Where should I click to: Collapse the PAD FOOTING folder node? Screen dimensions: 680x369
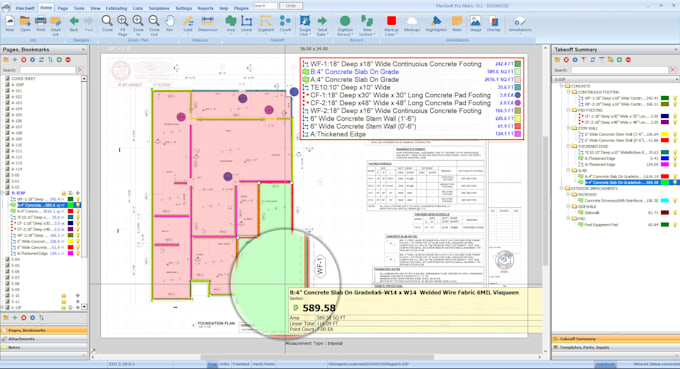pos(568,111)
